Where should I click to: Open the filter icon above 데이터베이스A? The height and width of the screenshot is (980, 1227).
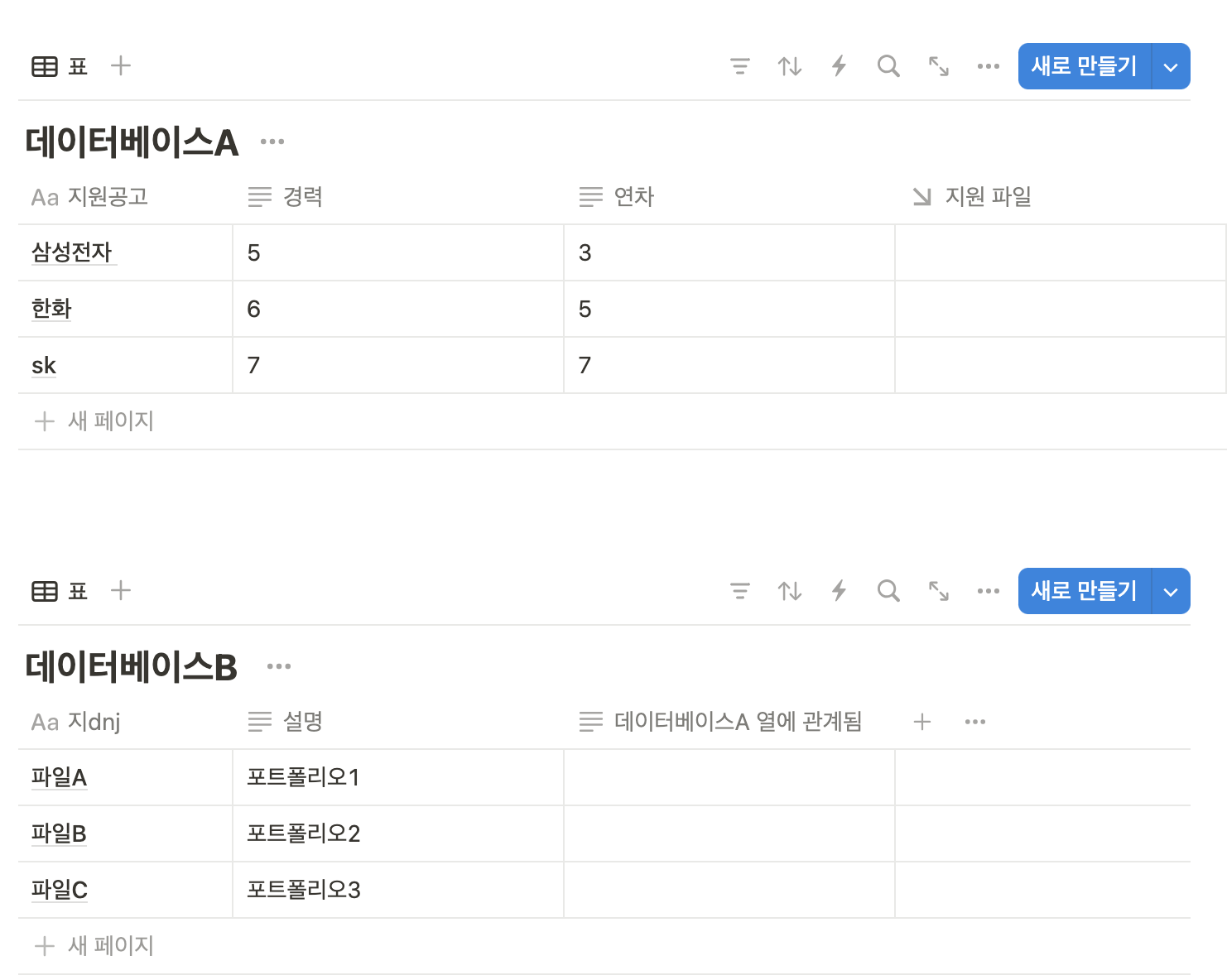coord(740,66)
